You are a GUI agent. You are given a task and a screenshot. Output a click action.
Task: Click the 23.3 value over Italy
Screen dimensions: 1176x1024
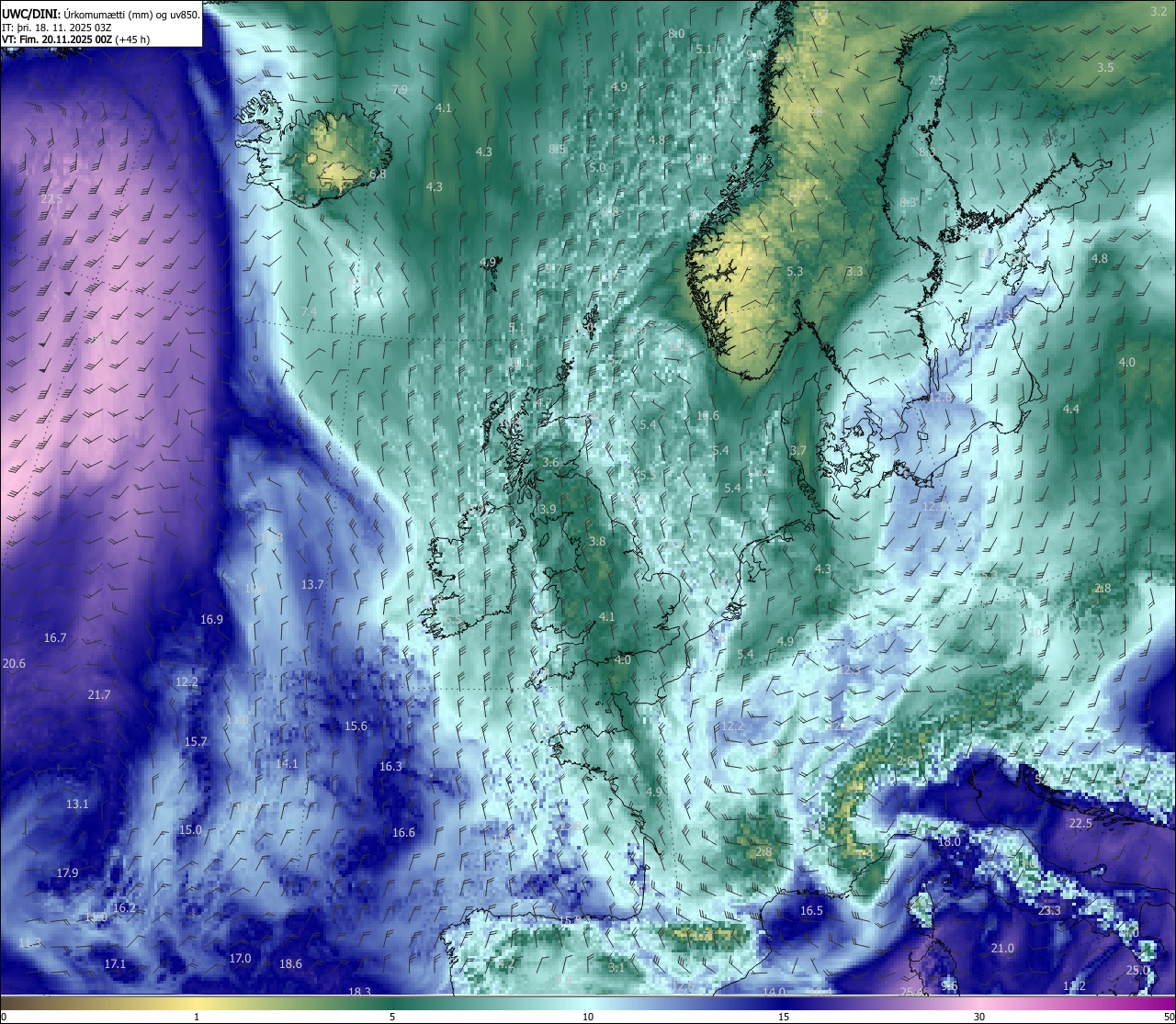(x=1049, y=911)
